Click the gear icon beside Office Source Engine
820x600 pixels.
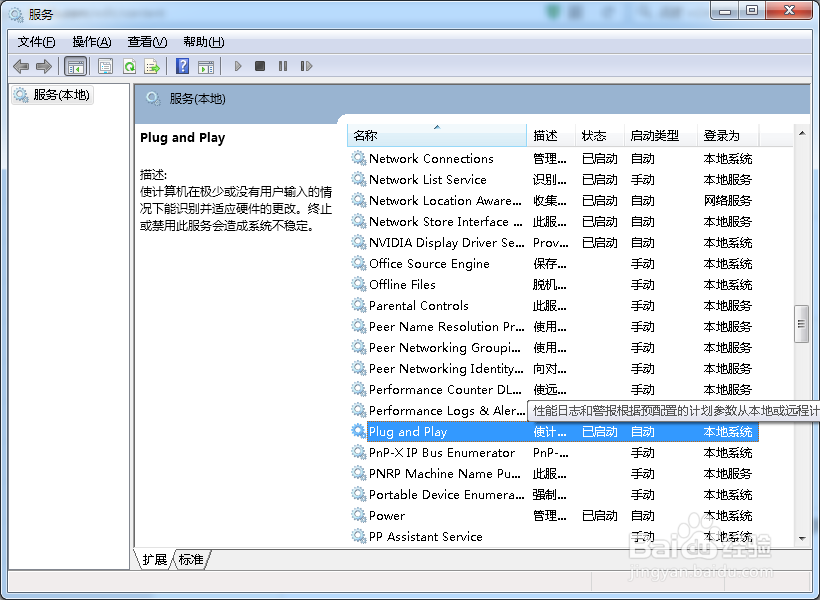click(358, 263)
